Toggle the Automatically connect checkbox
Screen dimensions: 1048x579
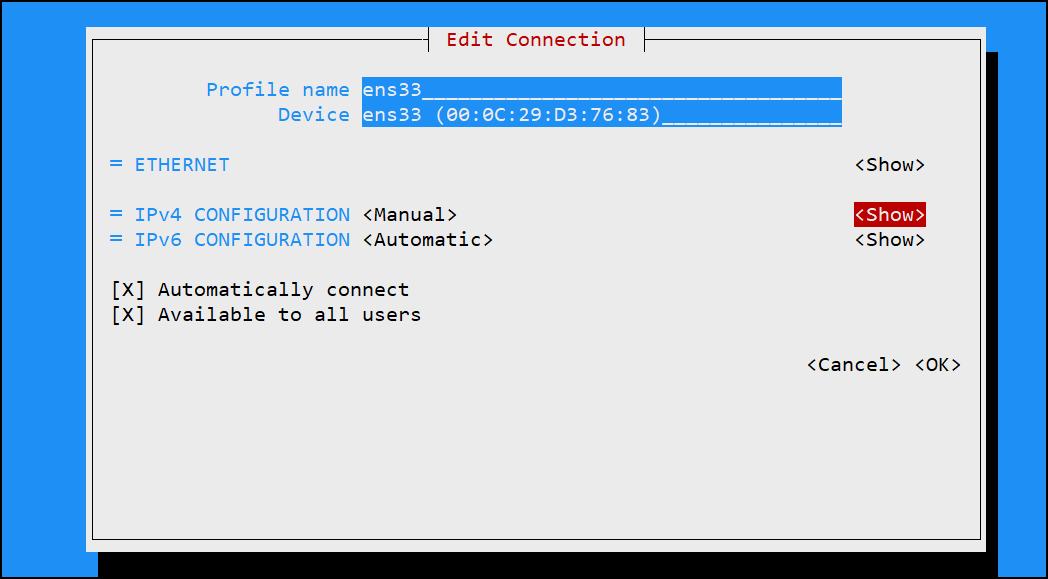(x=260, y=290)
